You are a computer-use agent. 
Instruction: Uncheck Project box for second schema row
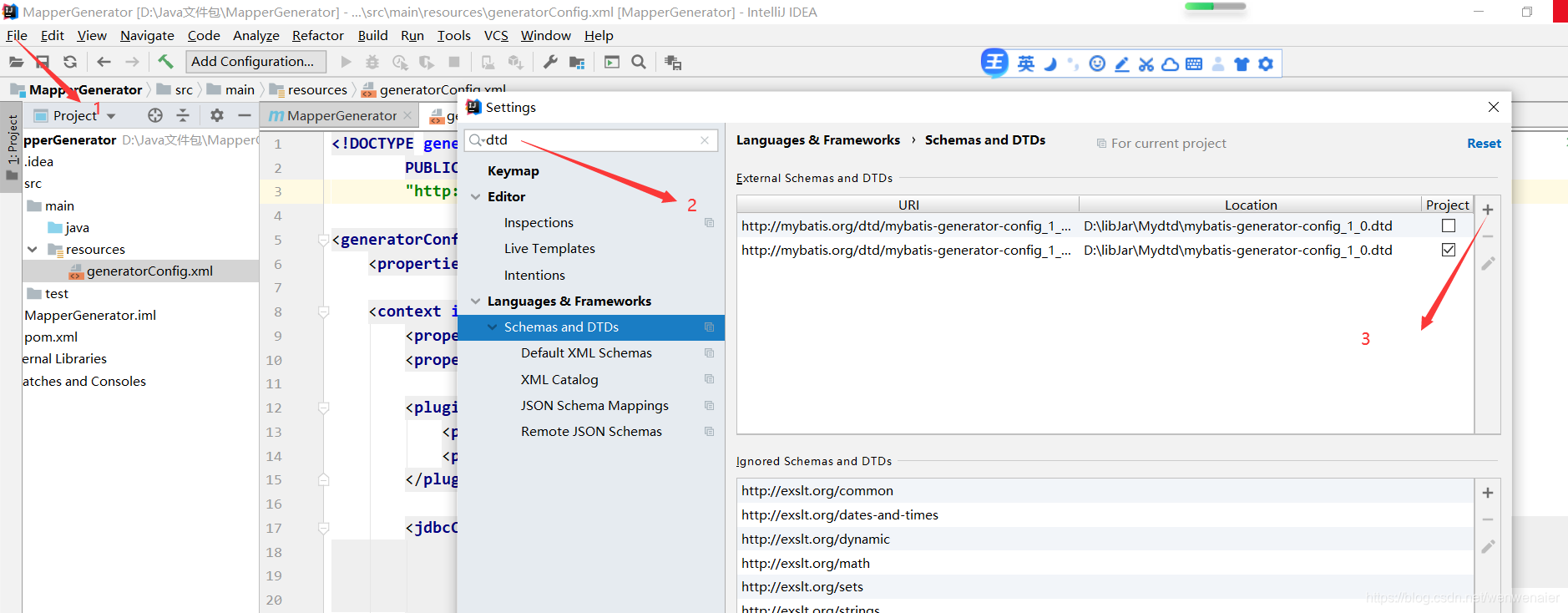(1449, 250)
